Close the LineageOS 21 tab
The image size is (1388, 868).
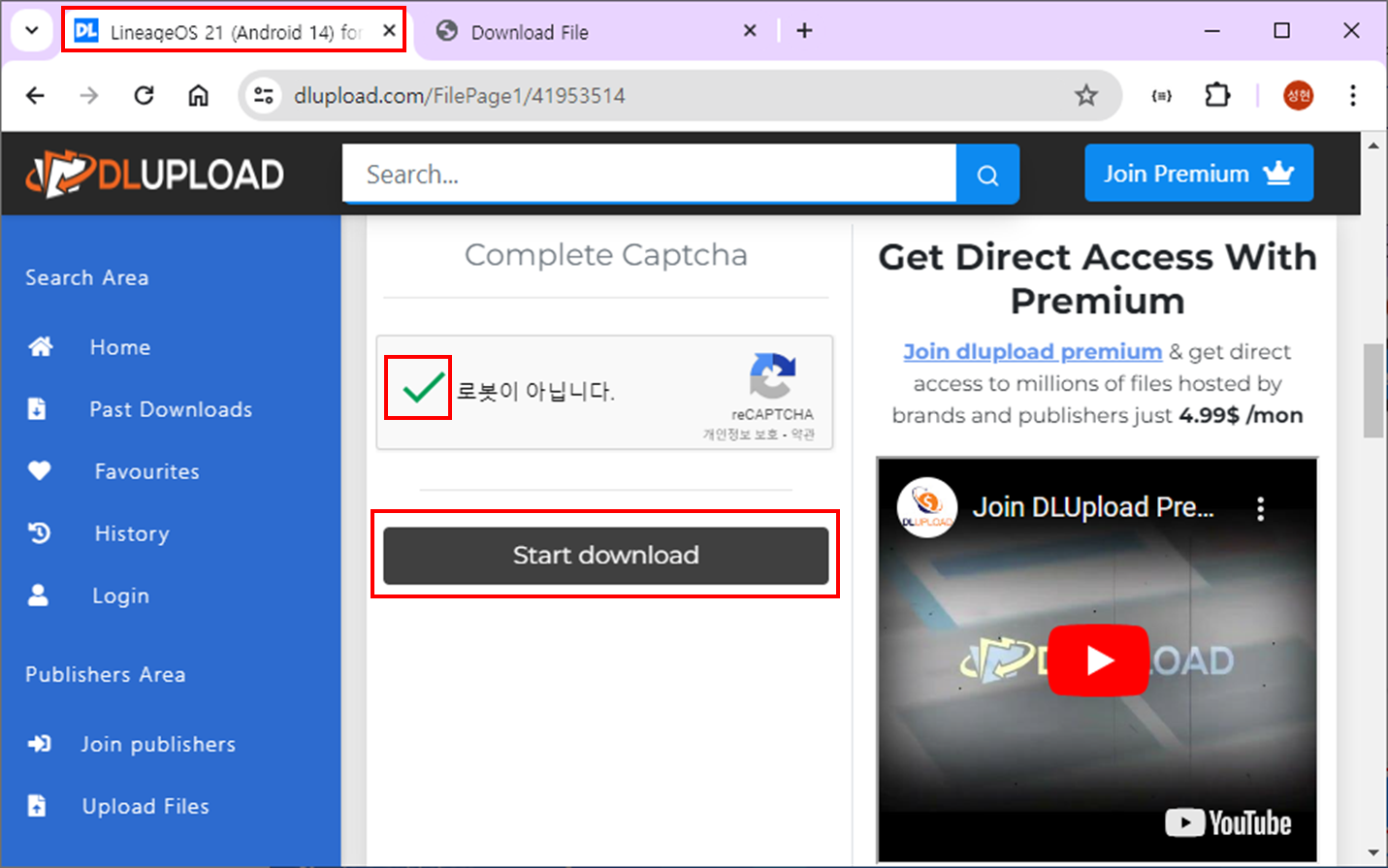coord(388,30)
